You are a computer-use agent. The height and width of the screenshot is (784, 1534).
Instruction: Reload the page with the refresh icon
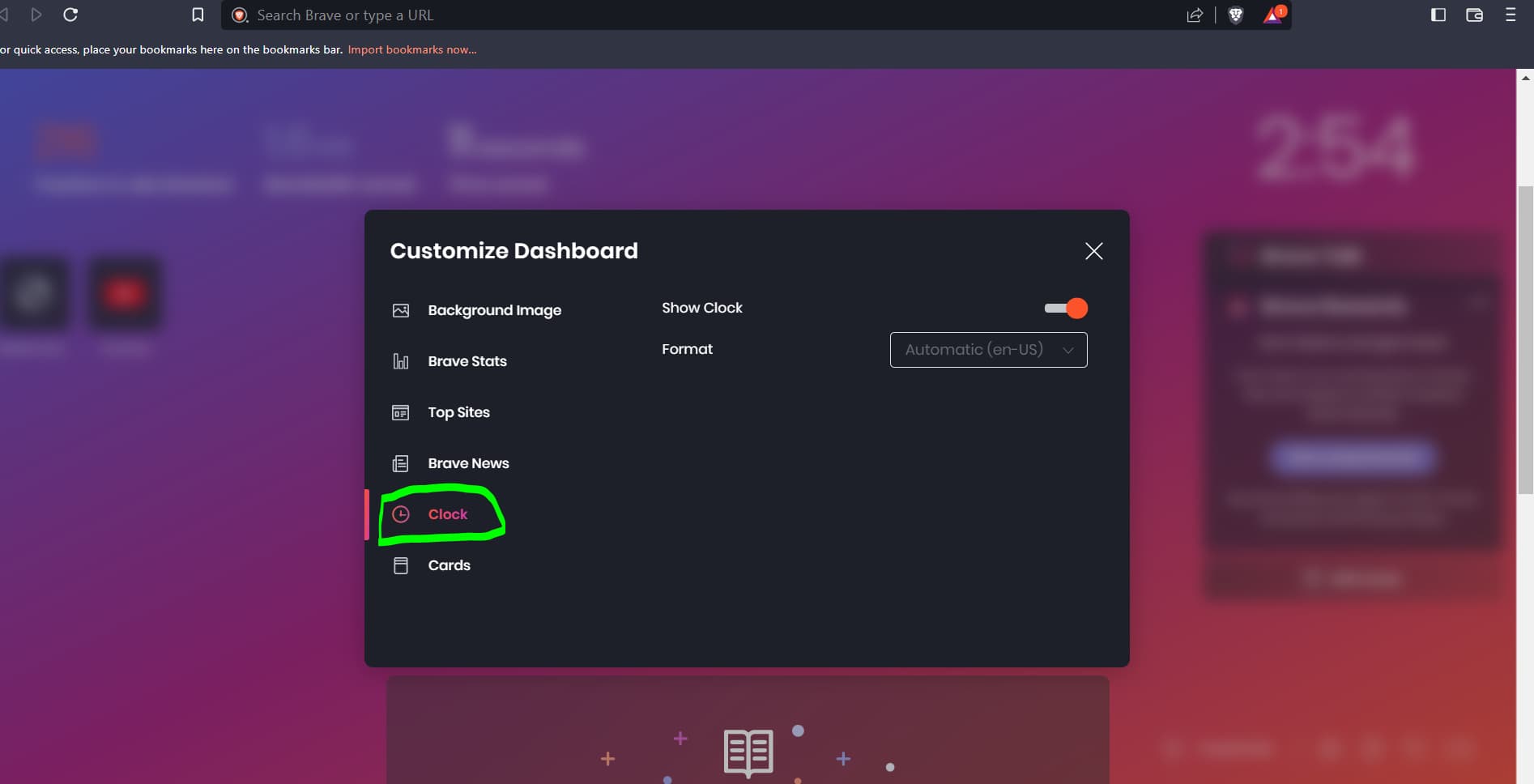[x=70, y=15]
